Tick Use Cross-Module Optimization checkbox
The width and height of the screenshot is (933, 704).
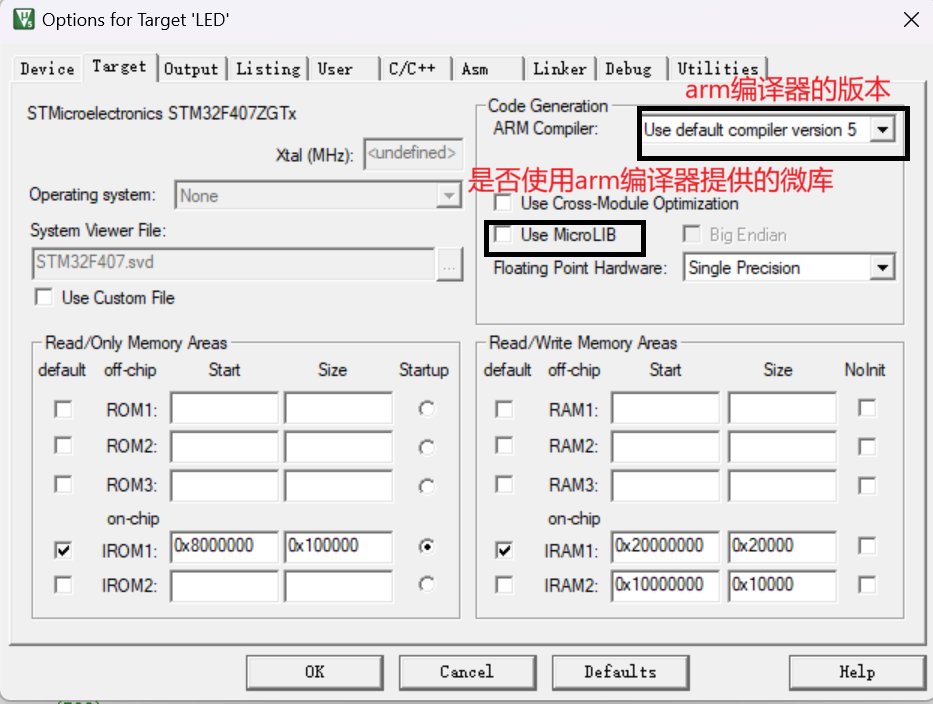click(x=504, y=203)
